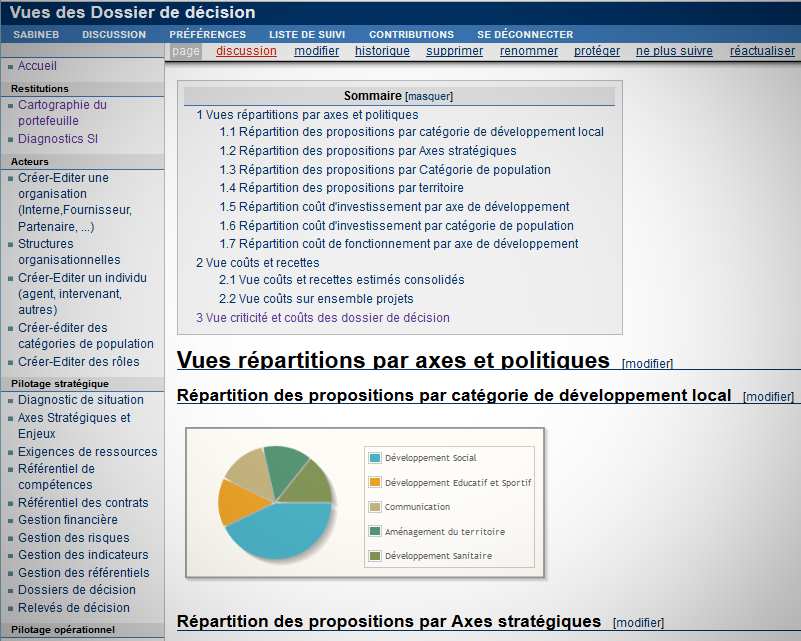Open 'Axes Stratégiques et Enjeux' link
Screen dimensions: 801x641
pyautogui.click(x=74, y=425)
